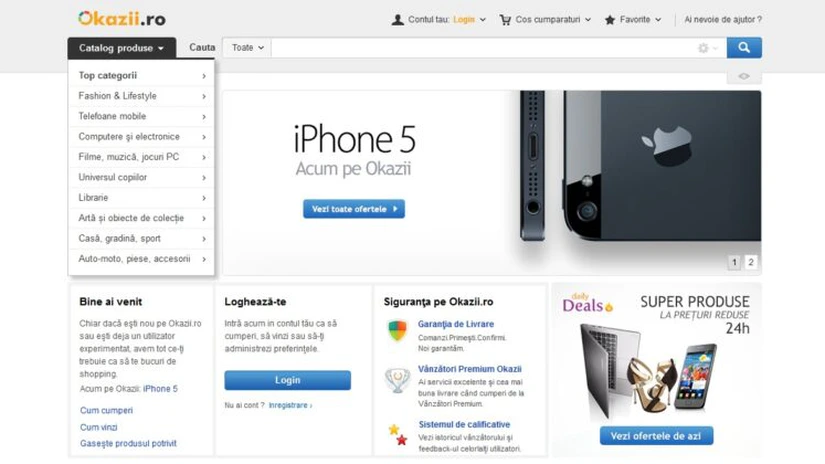This screenshot has width=825, height=464.
Task: Open the Toate category dropdown
Action: (247, 48)
